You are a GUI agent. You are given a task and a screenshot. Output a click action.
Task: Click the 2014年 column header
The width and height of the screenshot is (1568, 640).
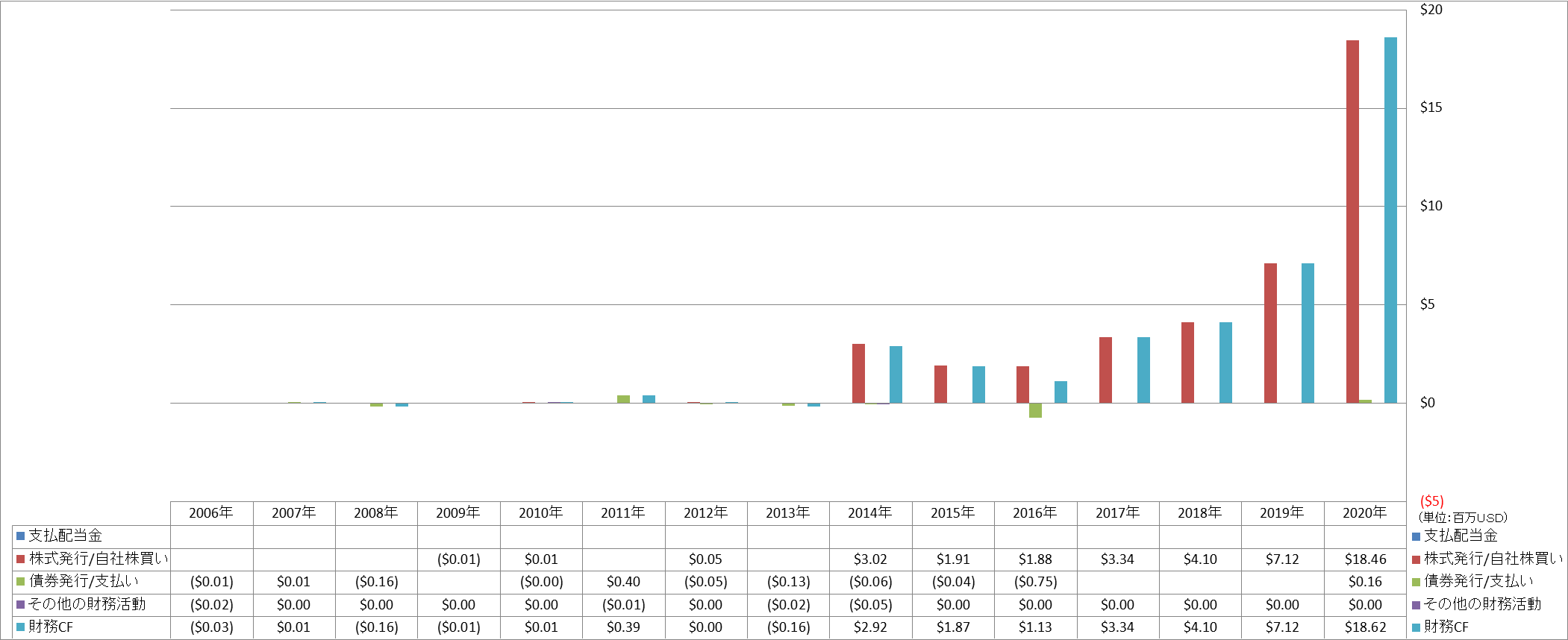pos(870,513)
